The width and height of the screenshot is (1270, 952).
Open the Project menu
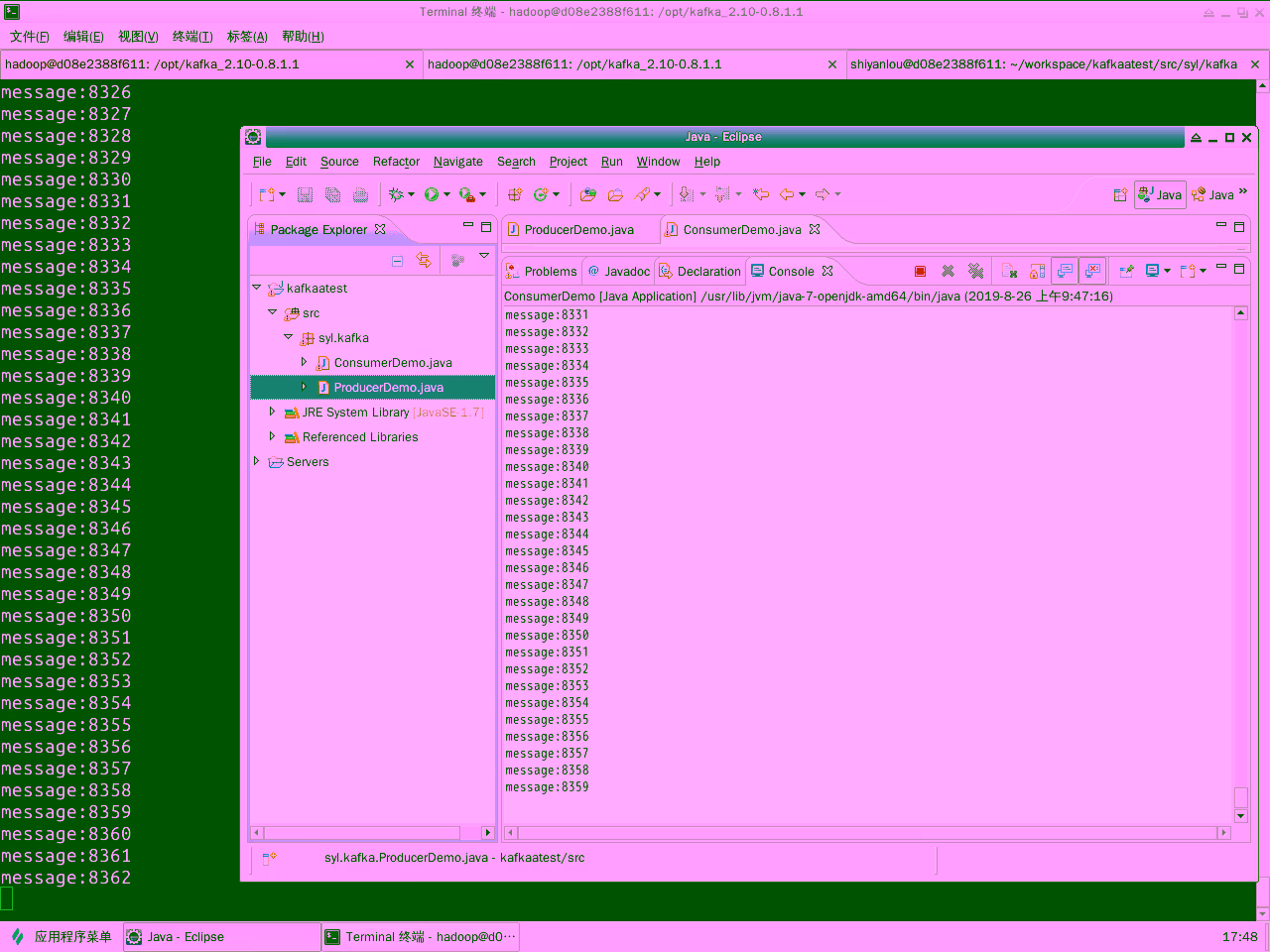pyautogui.click(x=568, y=162)
